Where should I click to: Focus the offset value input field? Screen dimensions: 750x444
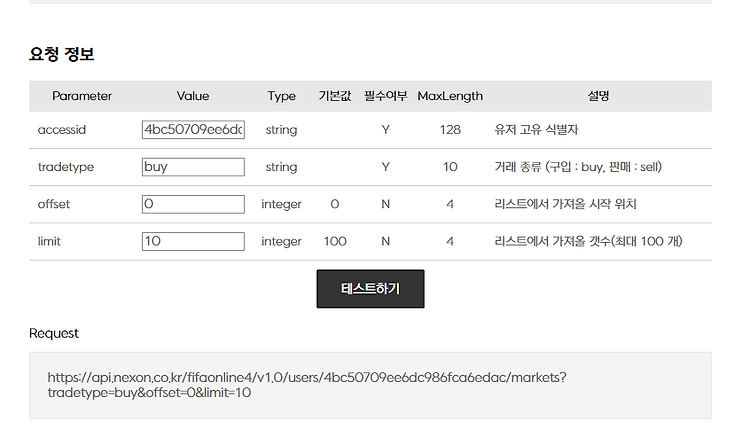pyautogui.click(x=193, y=204)
